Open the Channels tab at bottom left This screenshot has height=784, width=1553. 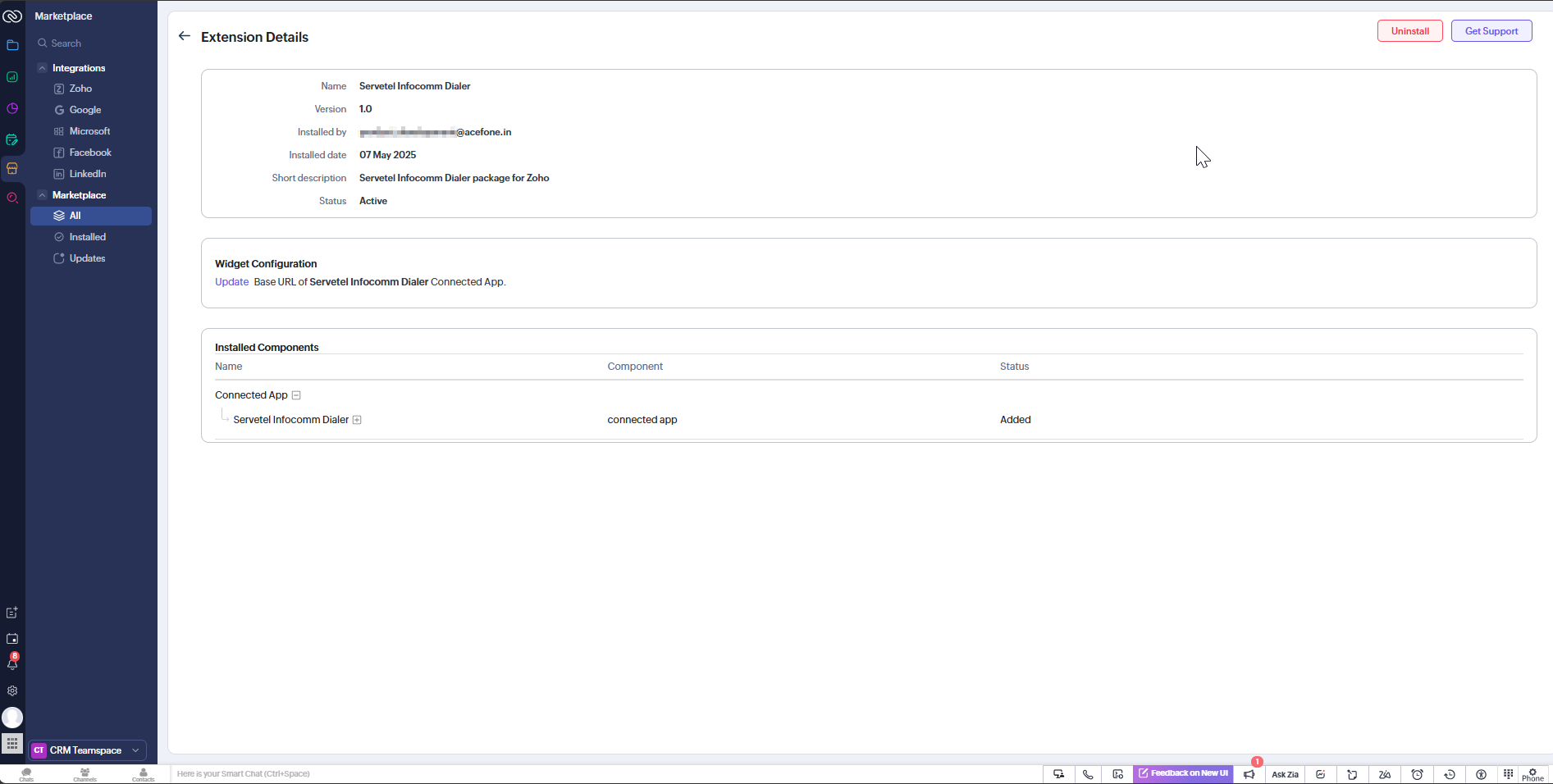pos(85,775)
